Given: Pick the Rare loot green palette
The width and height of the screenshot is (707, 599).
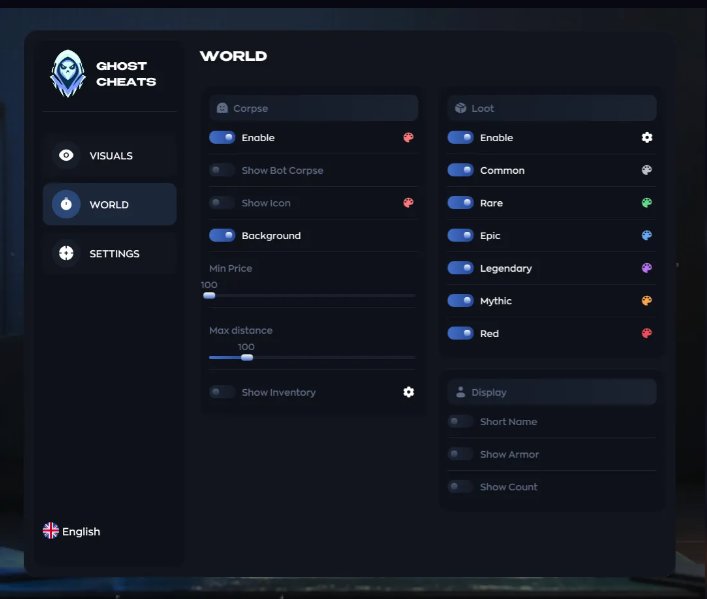Looking at the screenshot, I should click(x=647, y=203).
